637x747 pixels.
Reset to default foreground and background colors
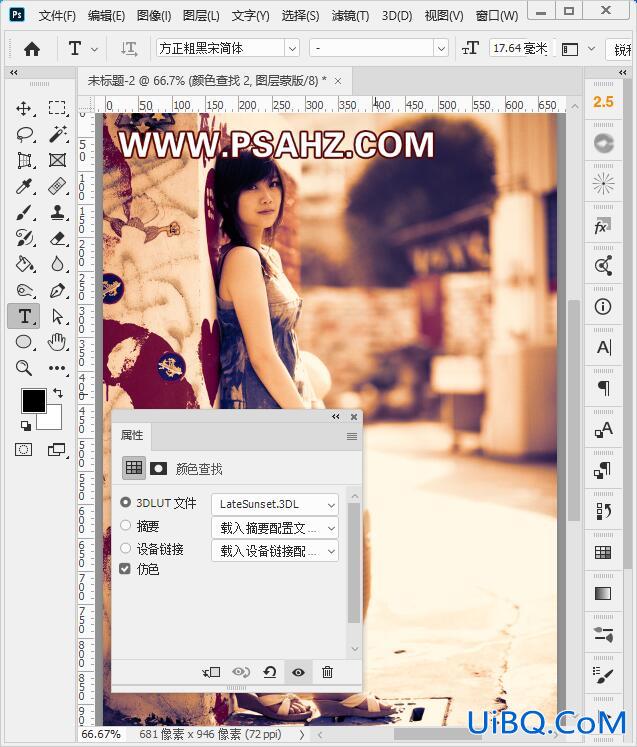point(26,425)
